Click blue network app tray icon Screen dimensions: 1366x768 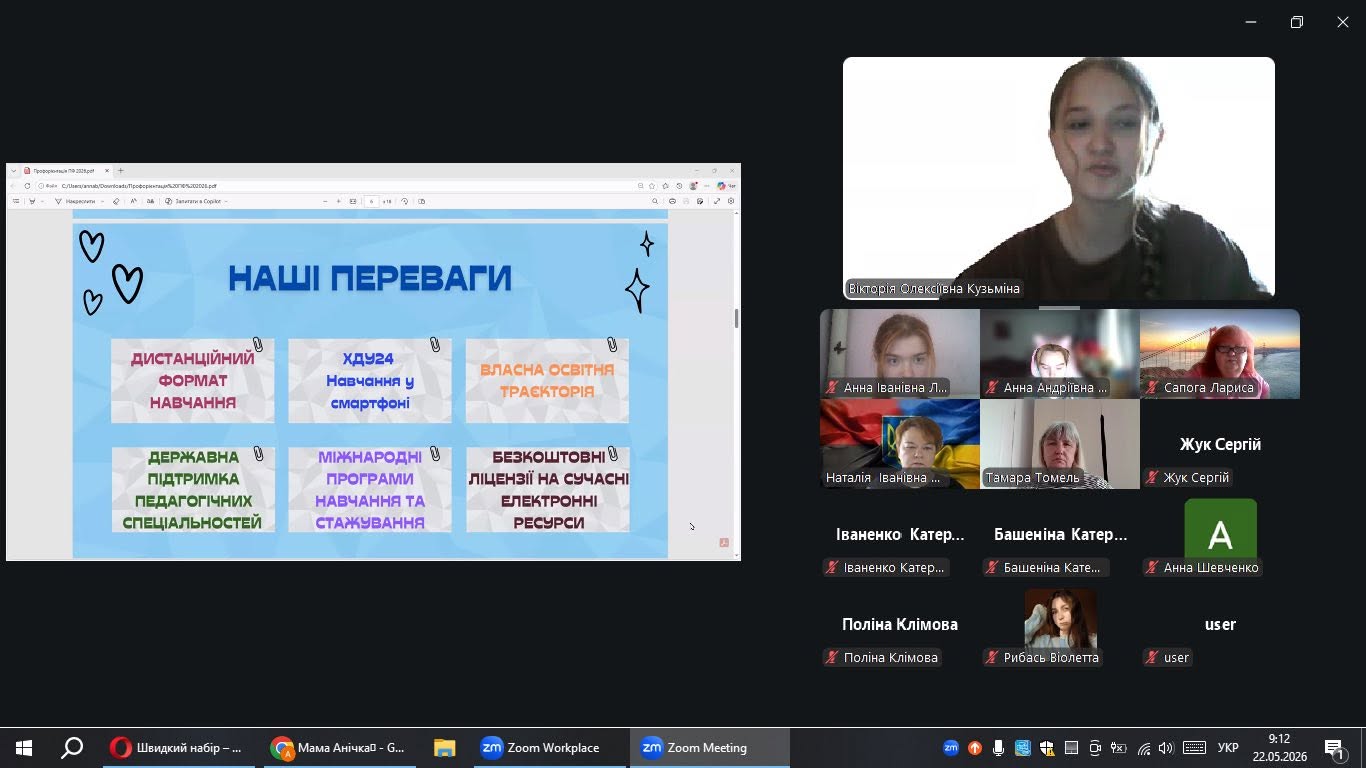click(1023, 748)
